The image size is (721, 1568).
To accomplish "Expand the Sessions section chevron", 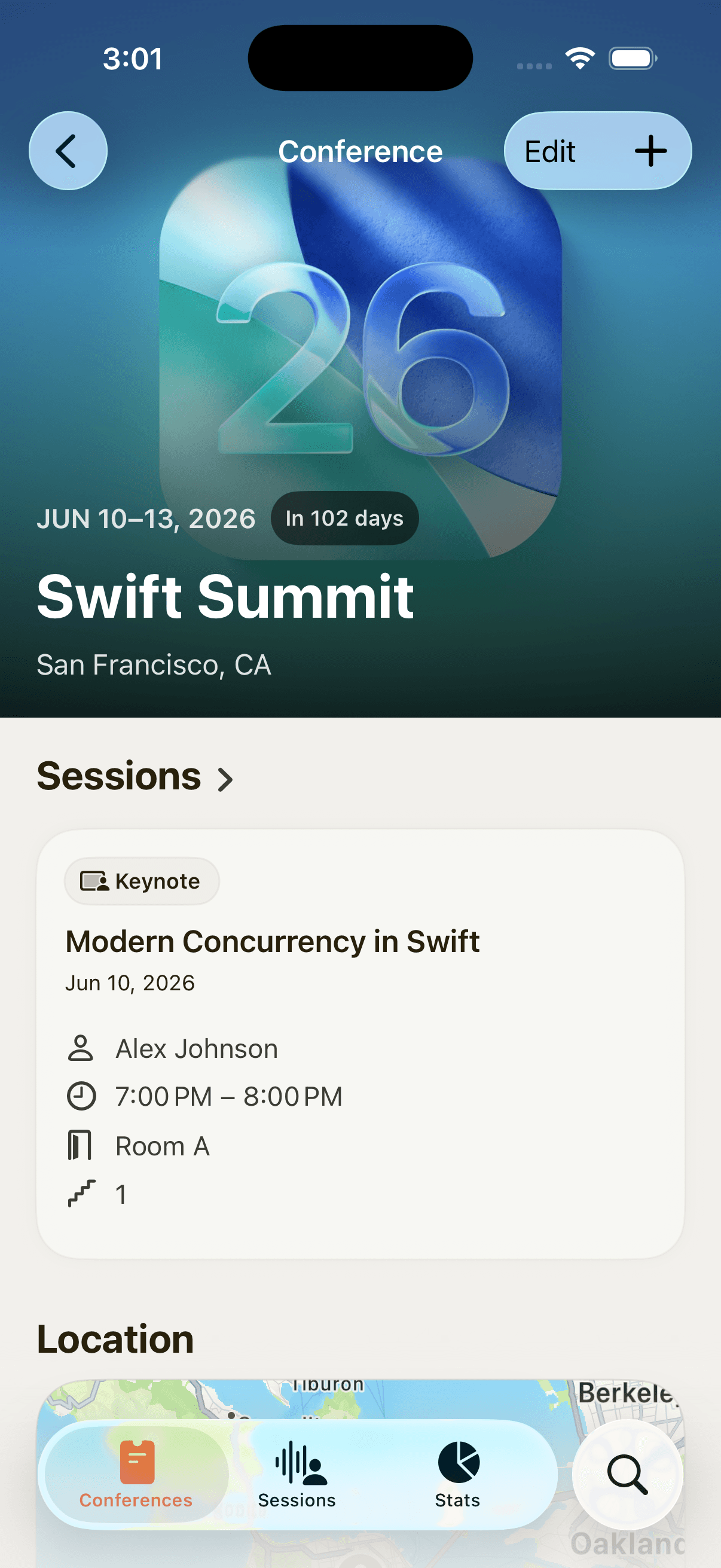I will [226, 779].
